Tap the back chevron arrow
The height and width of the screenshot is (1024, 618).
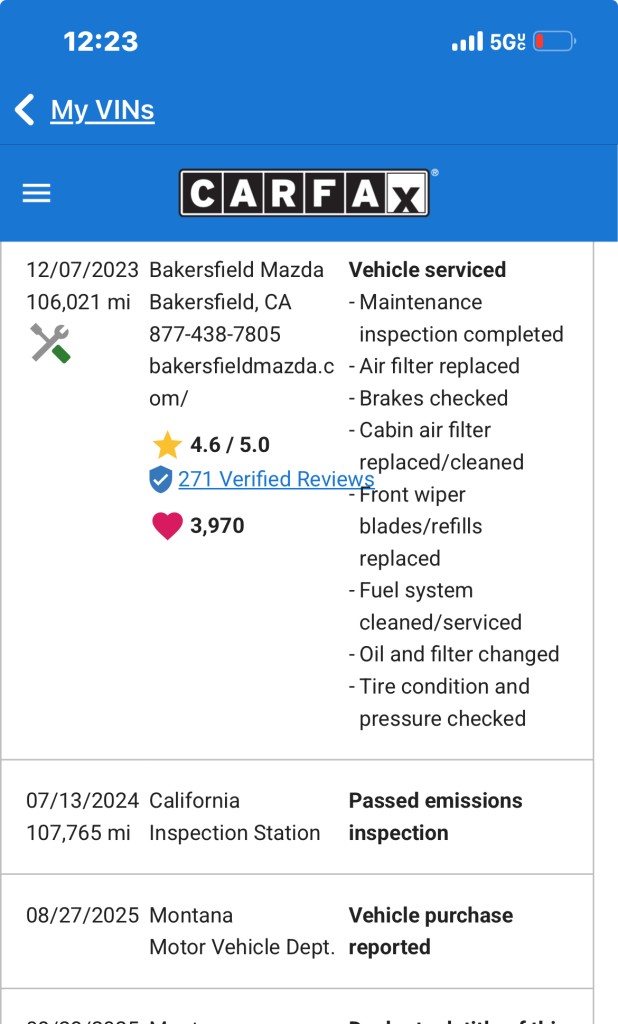pyautogui.click(x=25, y=109)
